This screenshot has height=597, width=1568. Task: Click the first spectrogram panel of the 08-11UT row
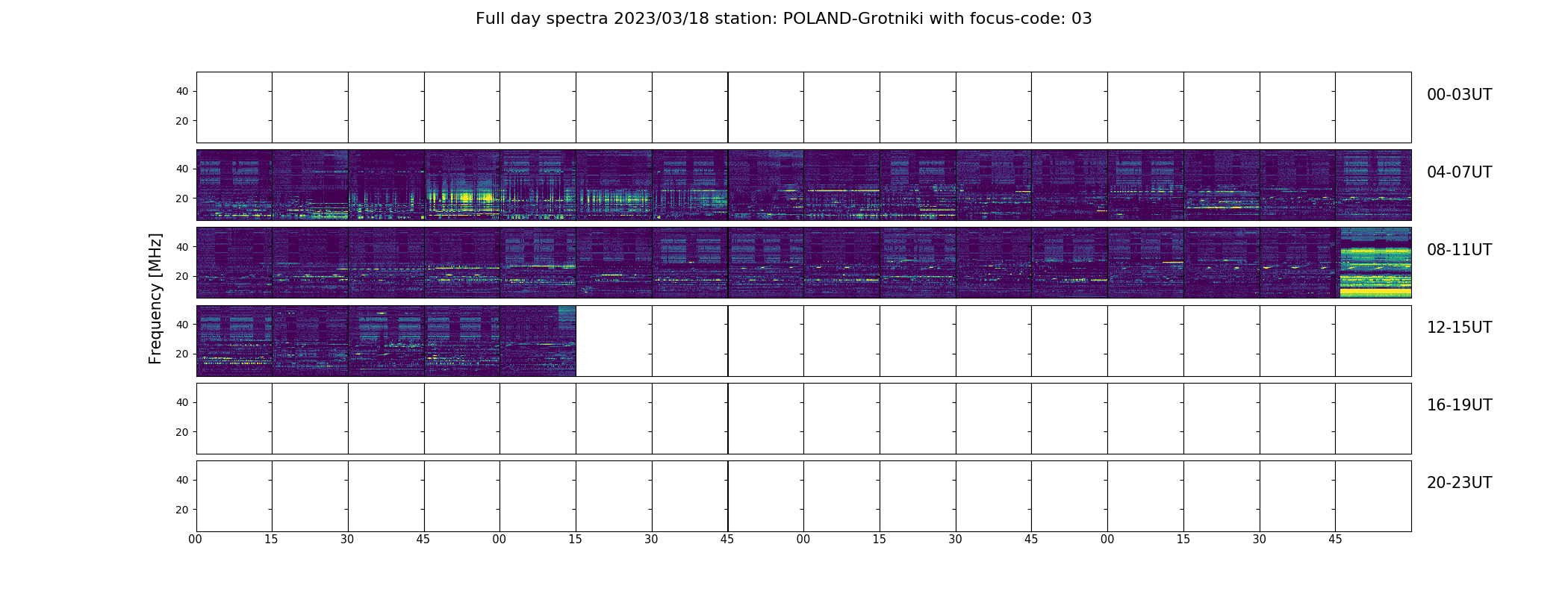click(x=234, y=263)
